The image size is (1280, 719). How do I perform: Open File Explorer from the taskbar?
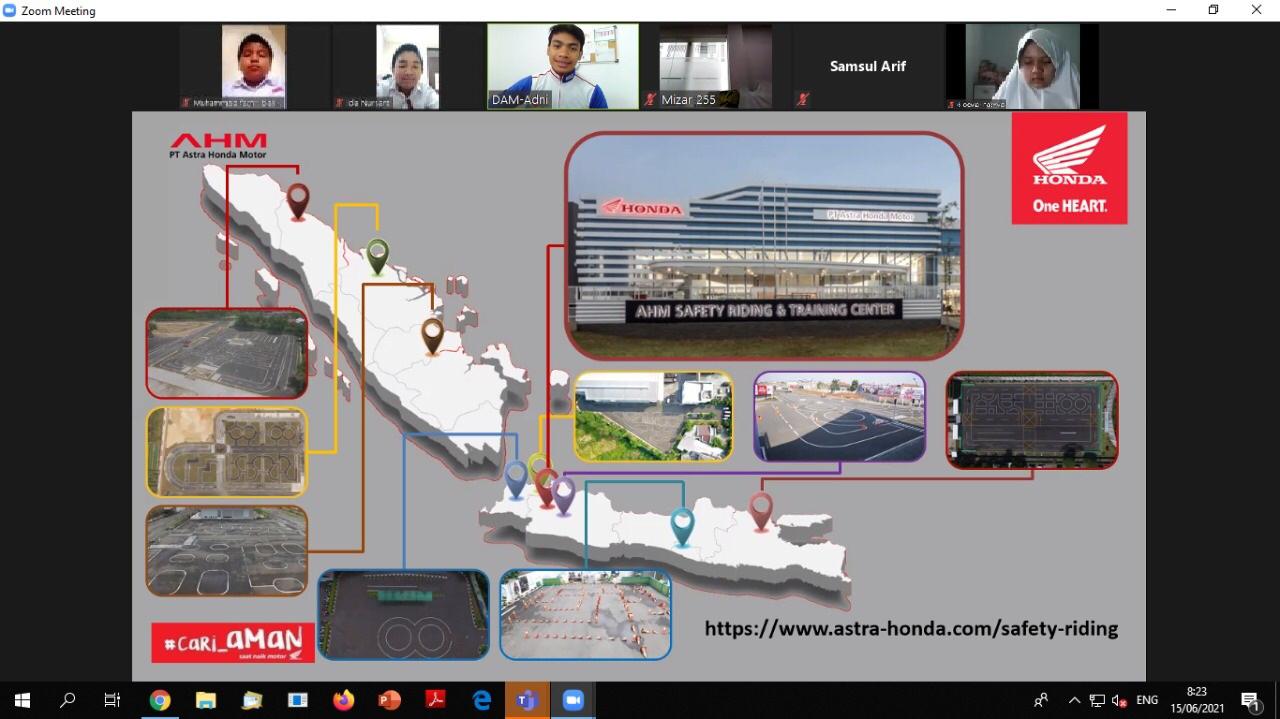point(206,700)
